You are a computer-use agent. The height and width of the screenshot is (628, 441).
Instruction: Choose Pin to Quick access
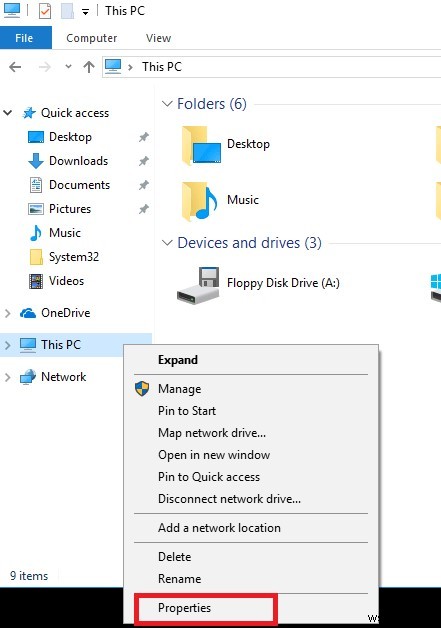click(x=251, y=477)
